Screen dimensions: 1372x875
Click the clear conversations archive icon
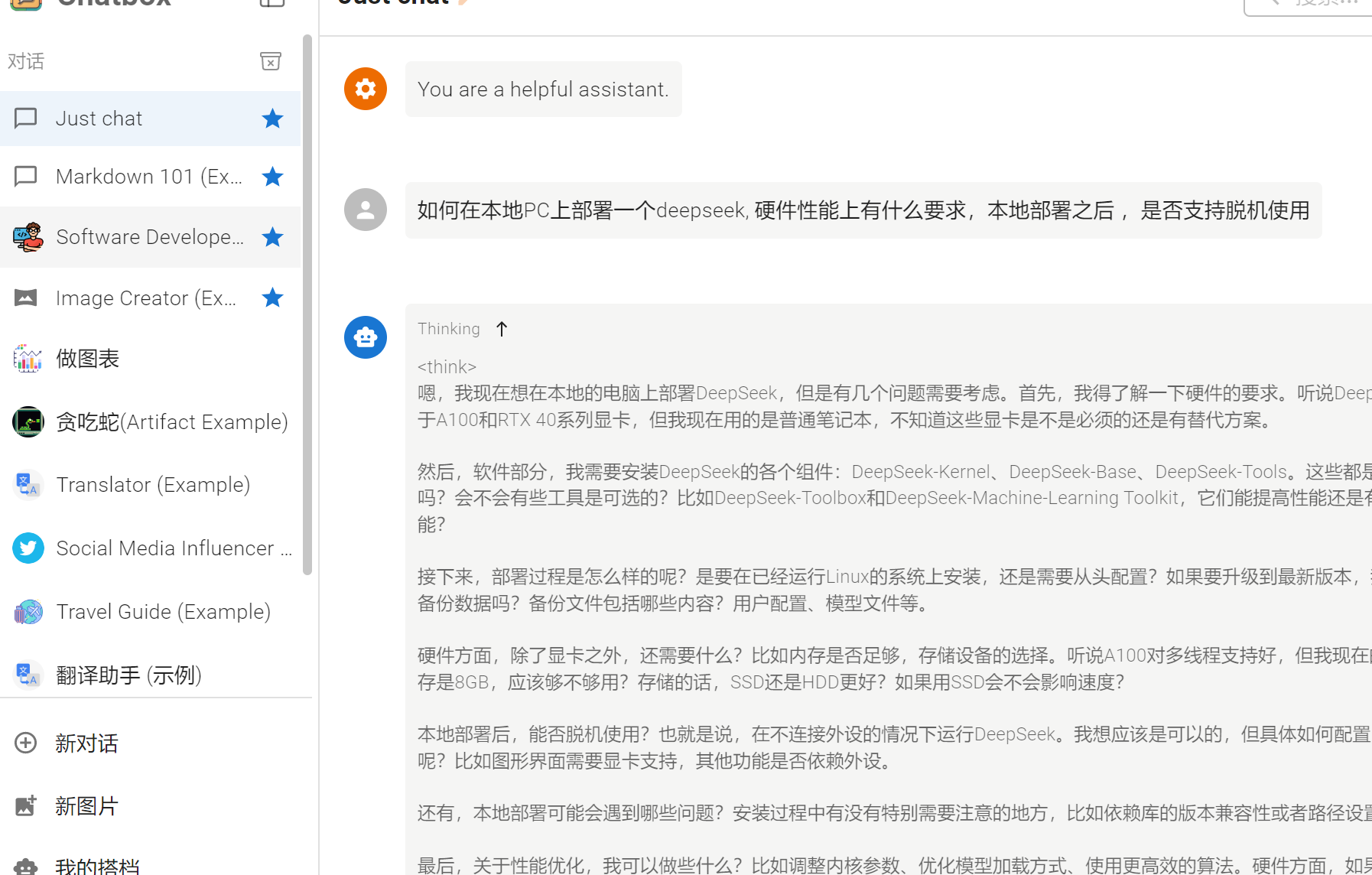pyautogui.click(x=271, y=61)
